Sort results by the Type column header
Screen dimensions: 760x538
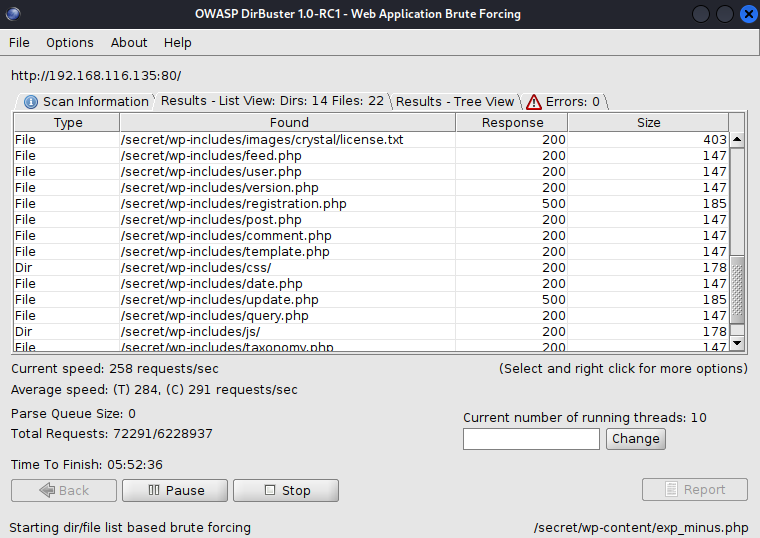point(67,123)
